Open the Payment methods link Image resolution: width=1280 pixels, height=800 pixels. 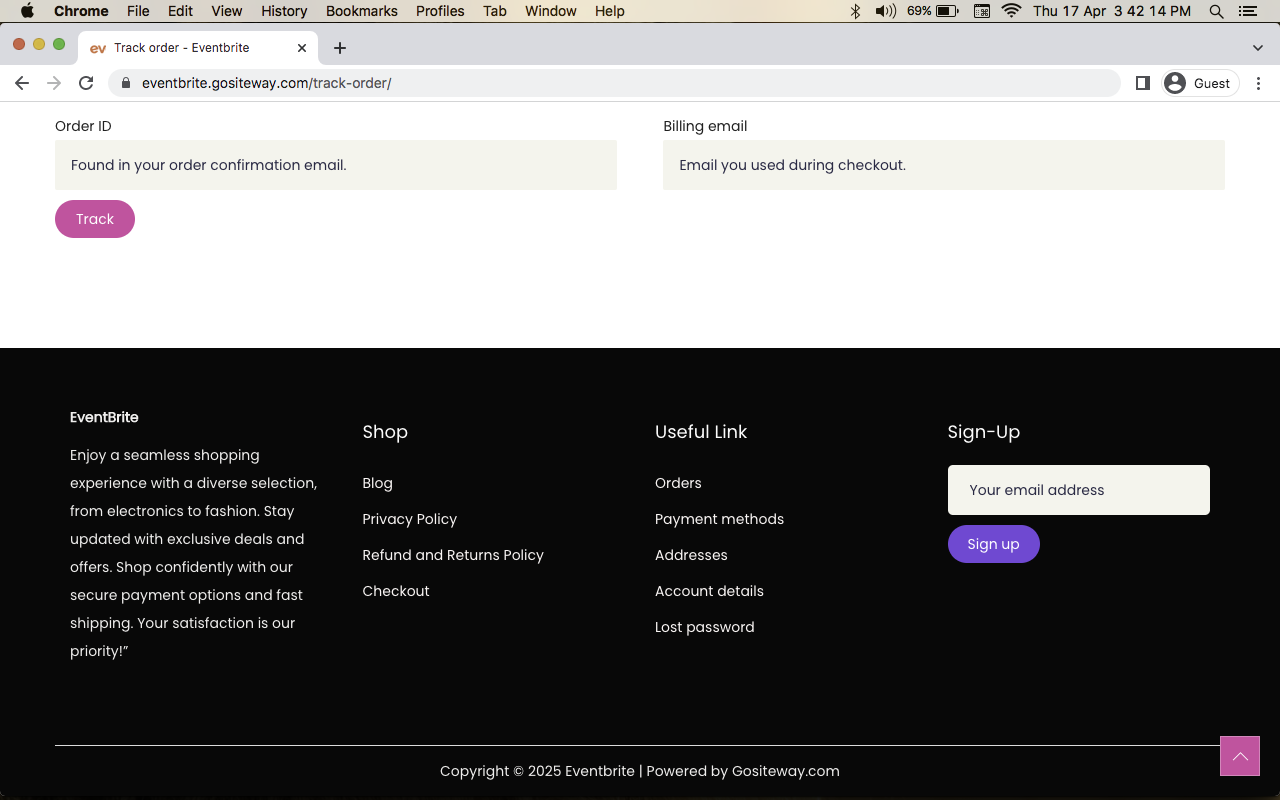719,519
